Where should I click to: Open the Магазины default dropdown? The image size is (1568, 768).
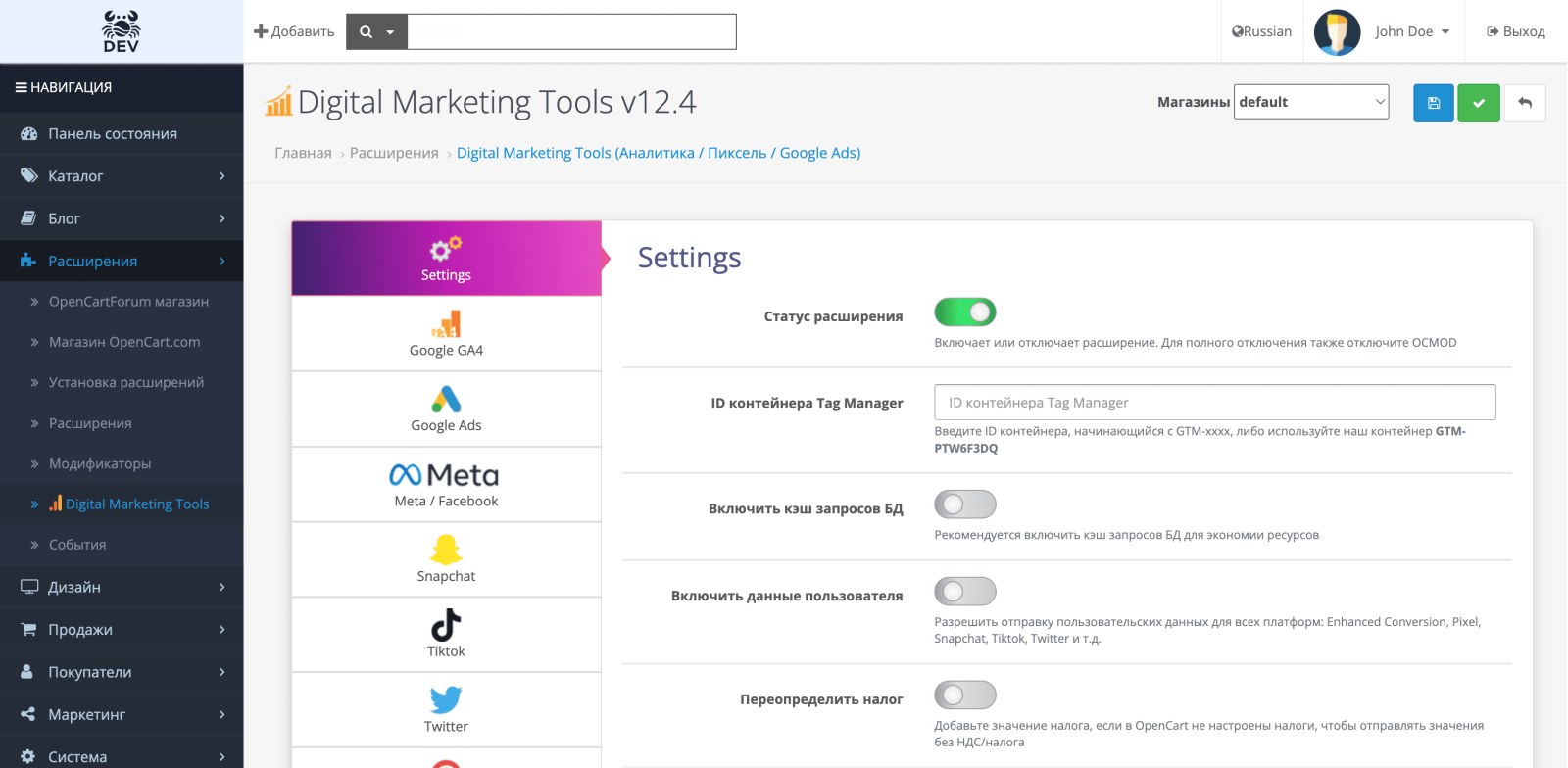click(x=1311, y=102)
